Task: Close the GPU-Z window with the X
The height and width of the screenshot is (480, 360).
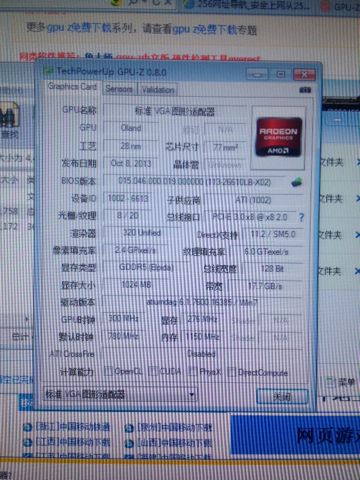Action: (304, 74)
